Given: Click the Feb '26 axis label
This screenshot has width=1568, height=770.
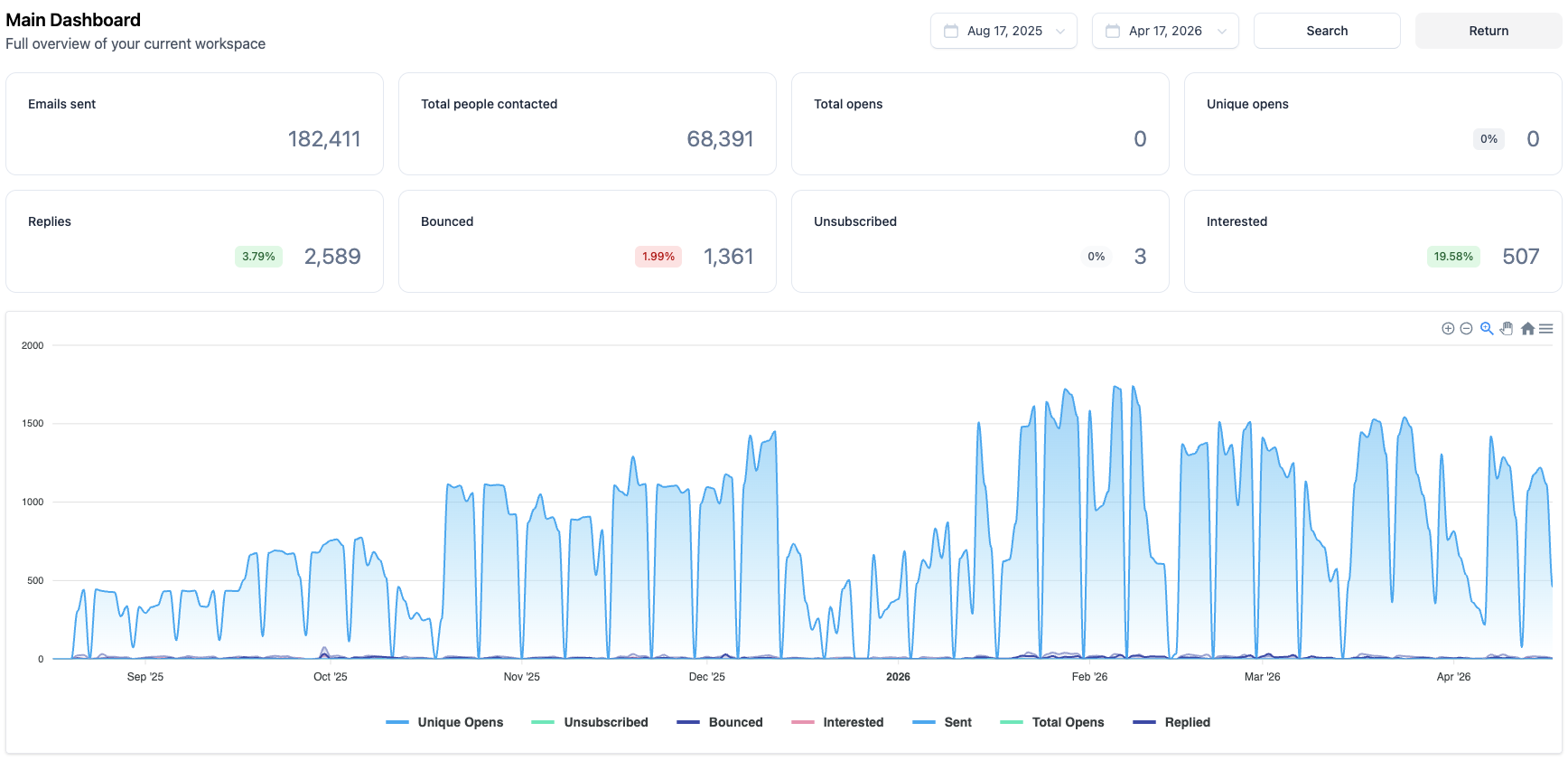Looking at the screenshot, I should tap(1089, 677).
